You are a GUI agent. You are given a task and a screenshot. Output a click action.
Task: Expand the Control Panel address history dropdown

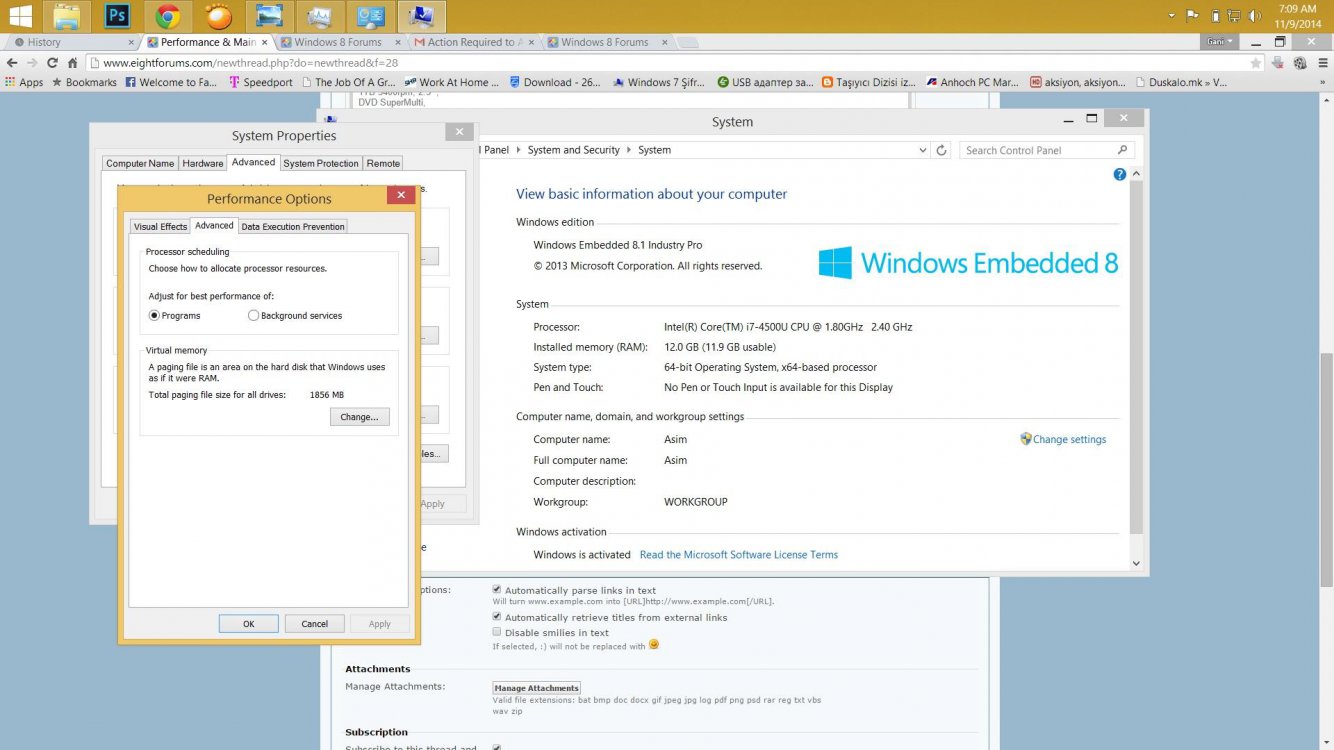(x=922, y=150)
